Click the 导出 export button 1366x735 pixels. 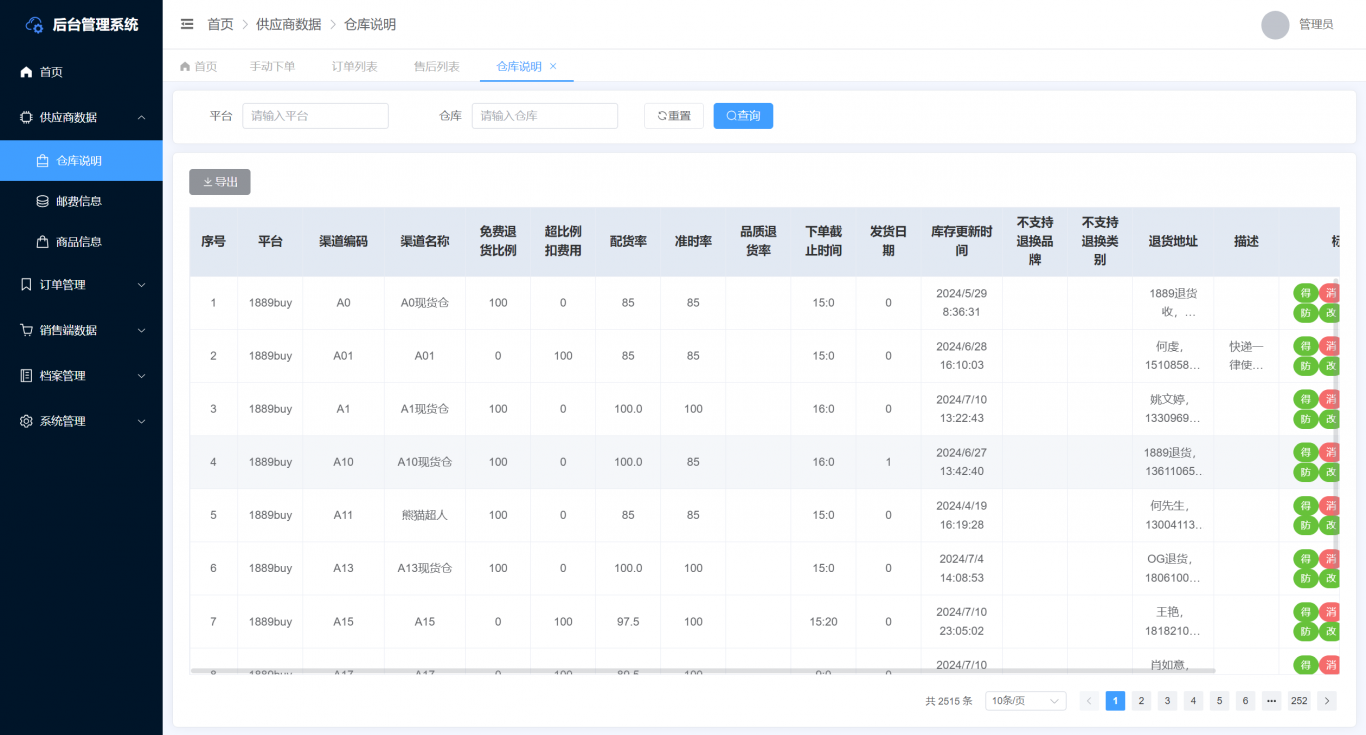pos(220,182)
